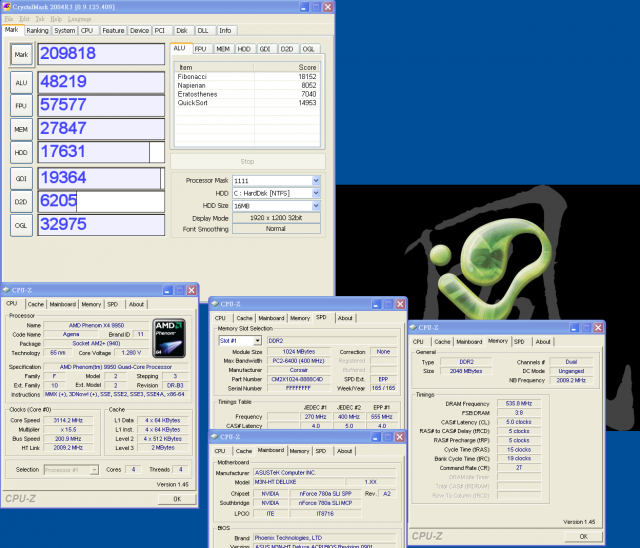Minimize the CrystalMark window

click(x=304, y=7)
